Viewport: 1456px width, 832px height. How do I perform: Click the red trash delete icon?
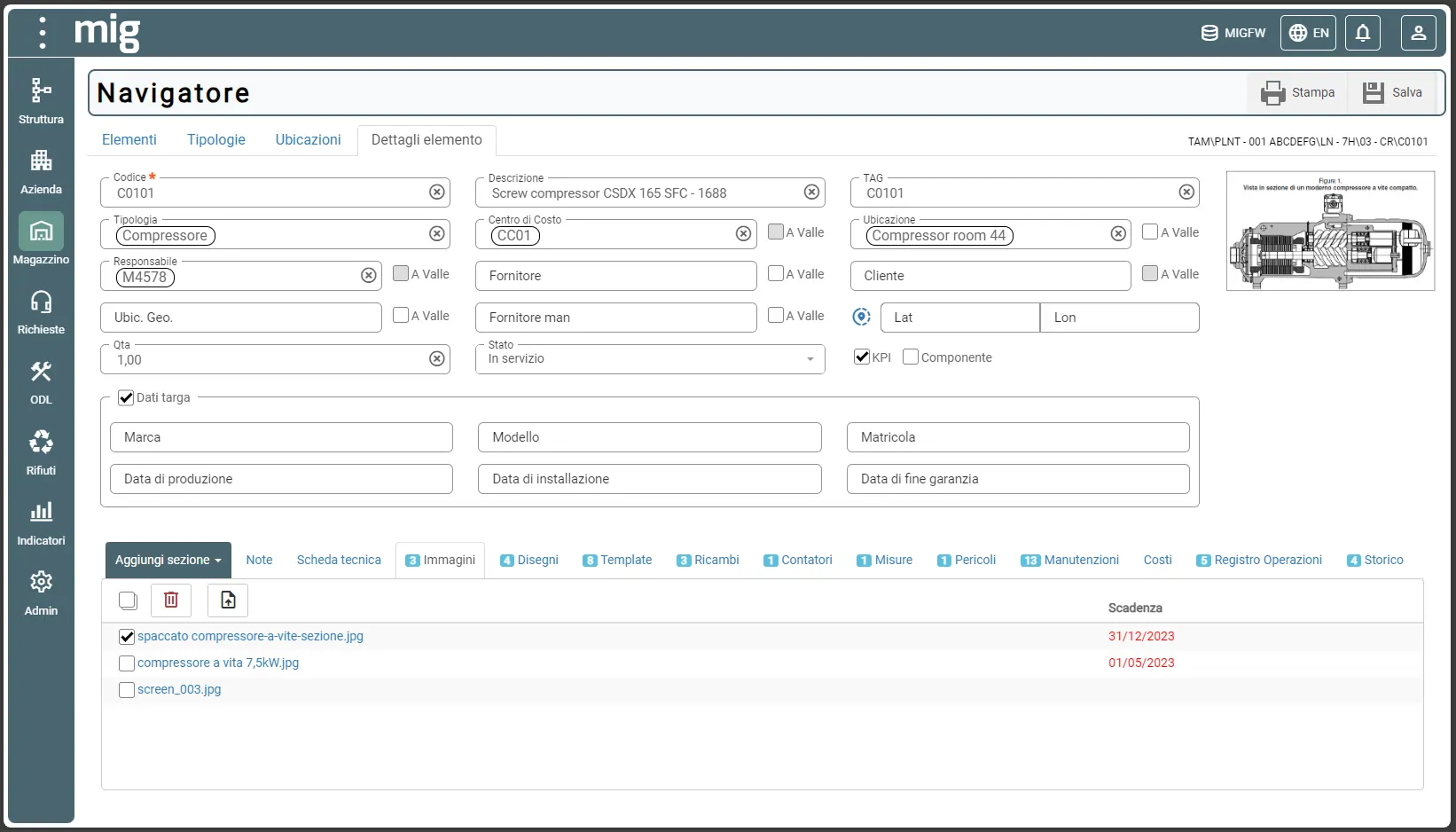(x=171, y=600)
